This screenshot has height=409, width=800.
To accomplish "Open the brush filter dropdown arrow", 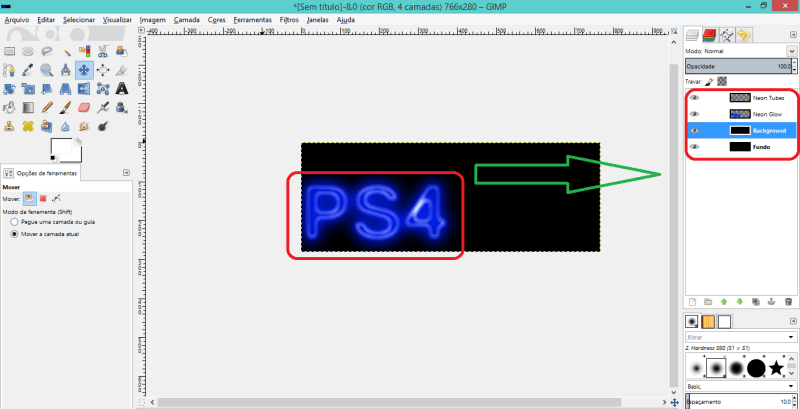I will point(789,337).
